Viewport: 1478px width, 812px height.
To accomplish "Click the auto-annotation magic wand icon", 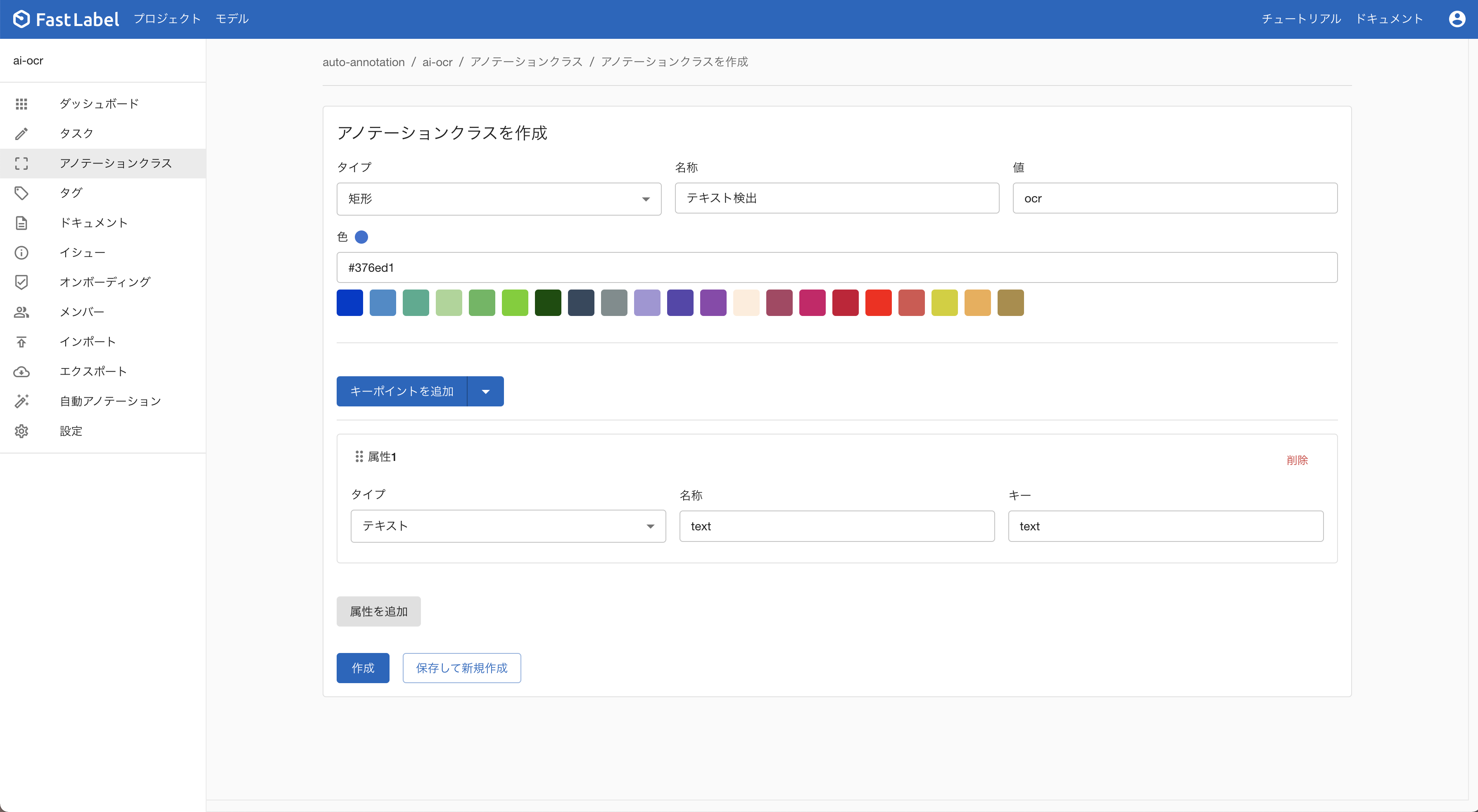I will [21, 401].
